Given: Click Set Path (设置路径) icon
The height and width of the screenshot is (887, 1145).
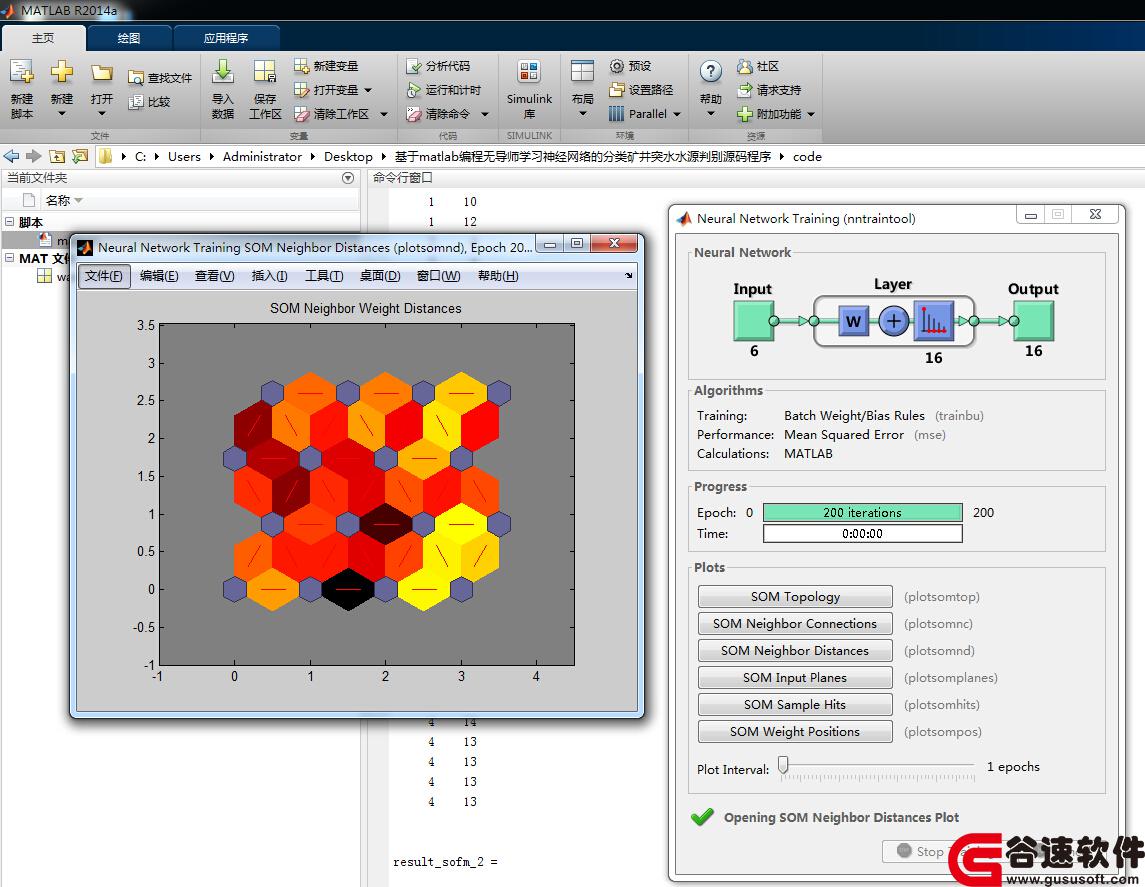Looking at the screenshot, I should [x=617, y=90].
